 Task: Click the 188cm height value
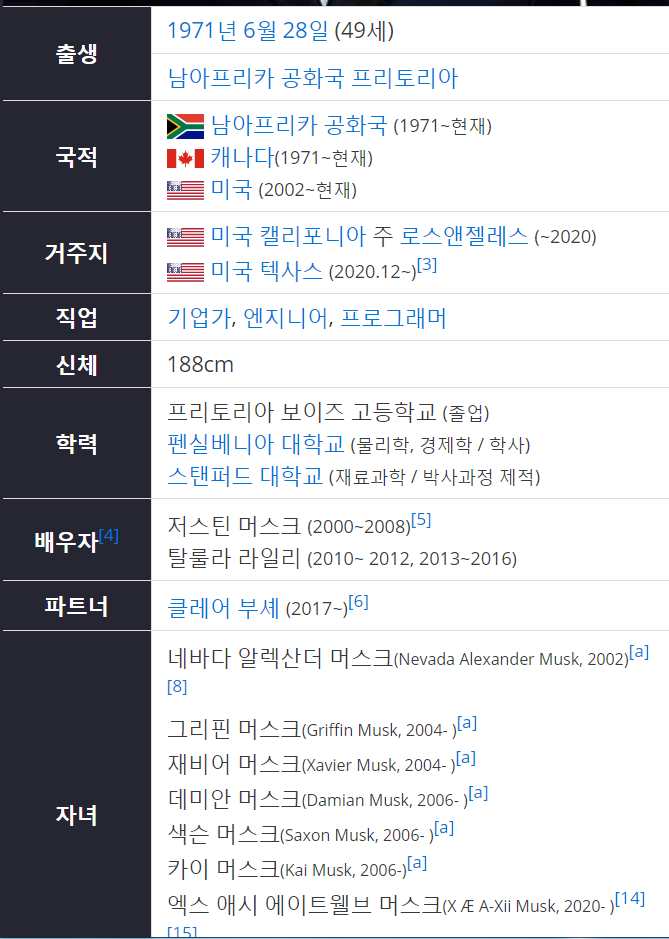coord(201,365)
